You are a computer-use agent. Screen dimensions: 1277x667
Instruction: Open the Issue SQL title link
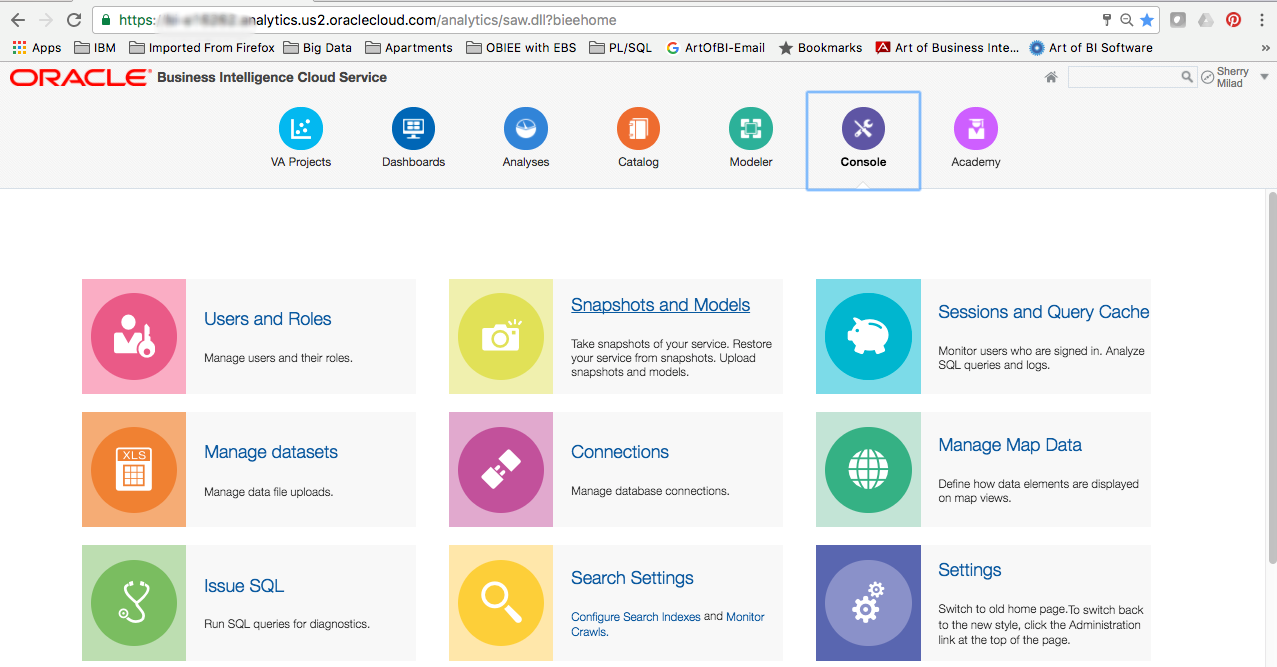pyautogui.click(x=244, y=586)
